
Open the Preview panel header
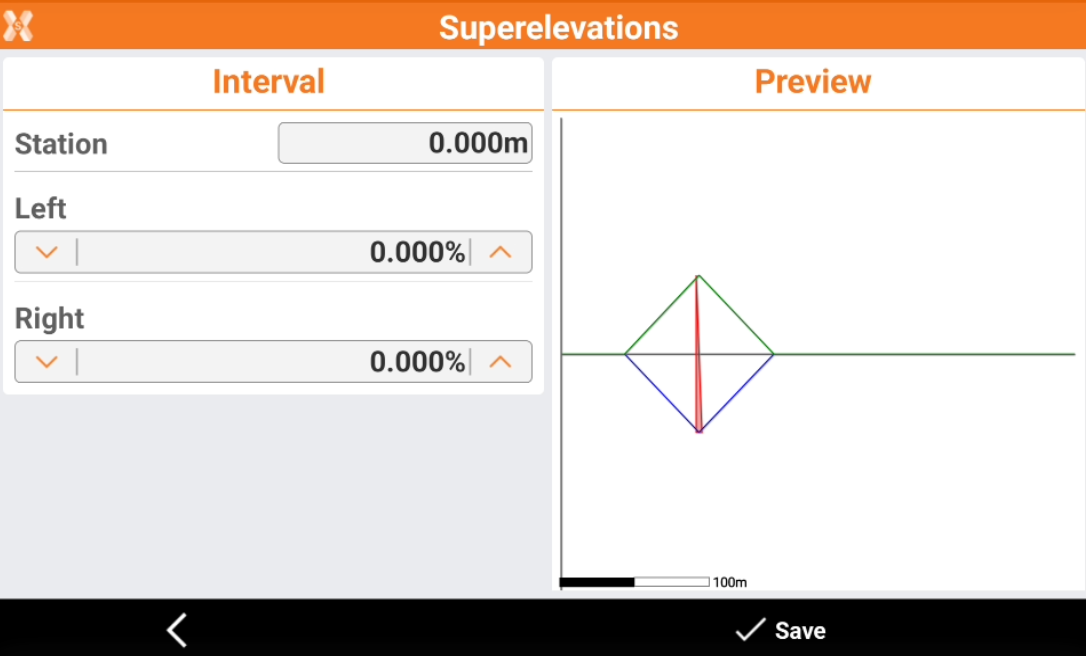tap(813, 82)
